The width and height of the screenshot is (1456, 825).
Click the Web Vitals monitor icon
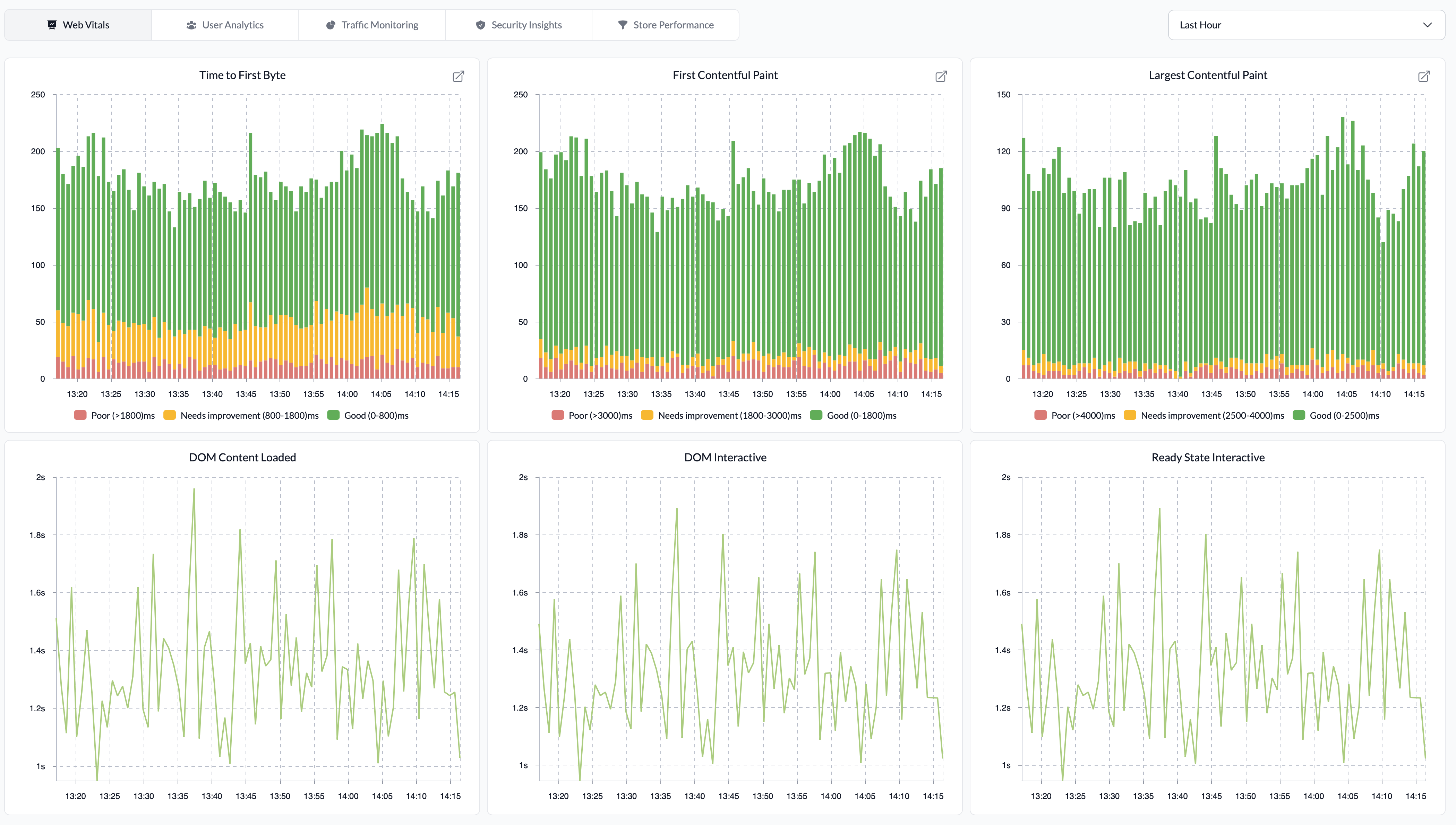[x=52, y=25]
